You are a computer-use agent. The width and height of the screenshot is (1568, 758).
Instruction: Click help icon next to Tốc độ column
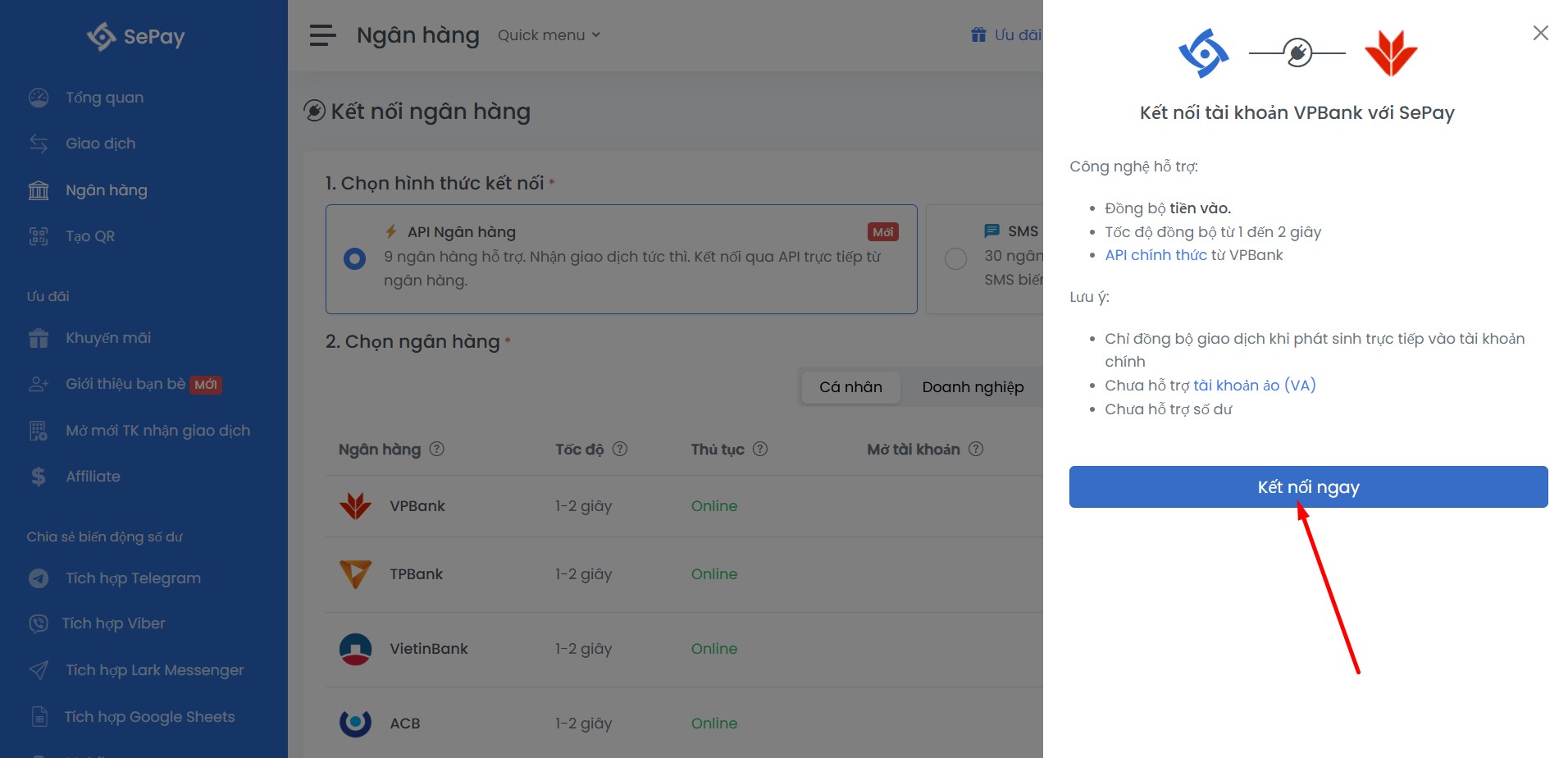click(620, 449)
